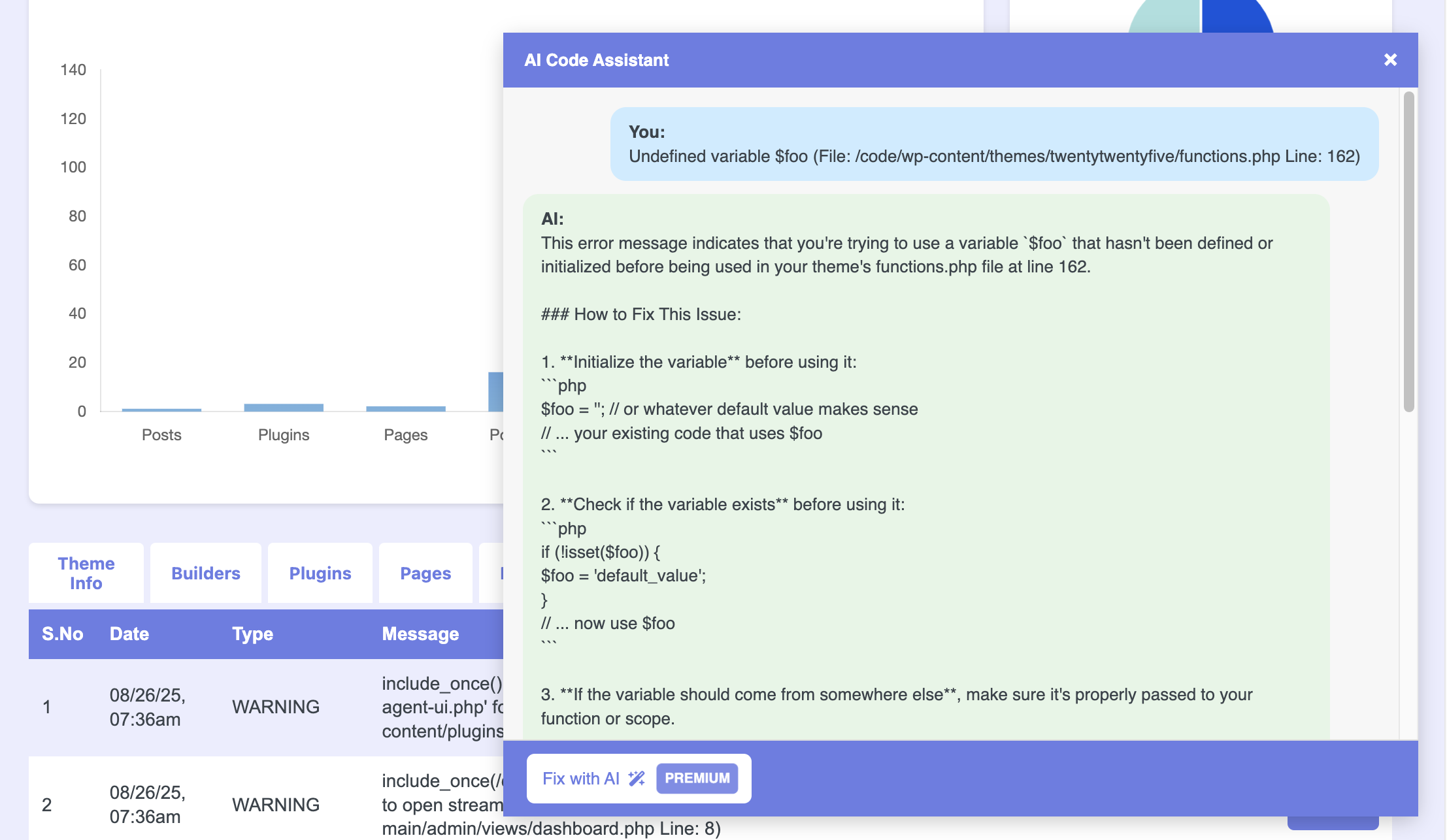Click the row 1 include_once message text
1447x840 pixels.
point(442,707)
